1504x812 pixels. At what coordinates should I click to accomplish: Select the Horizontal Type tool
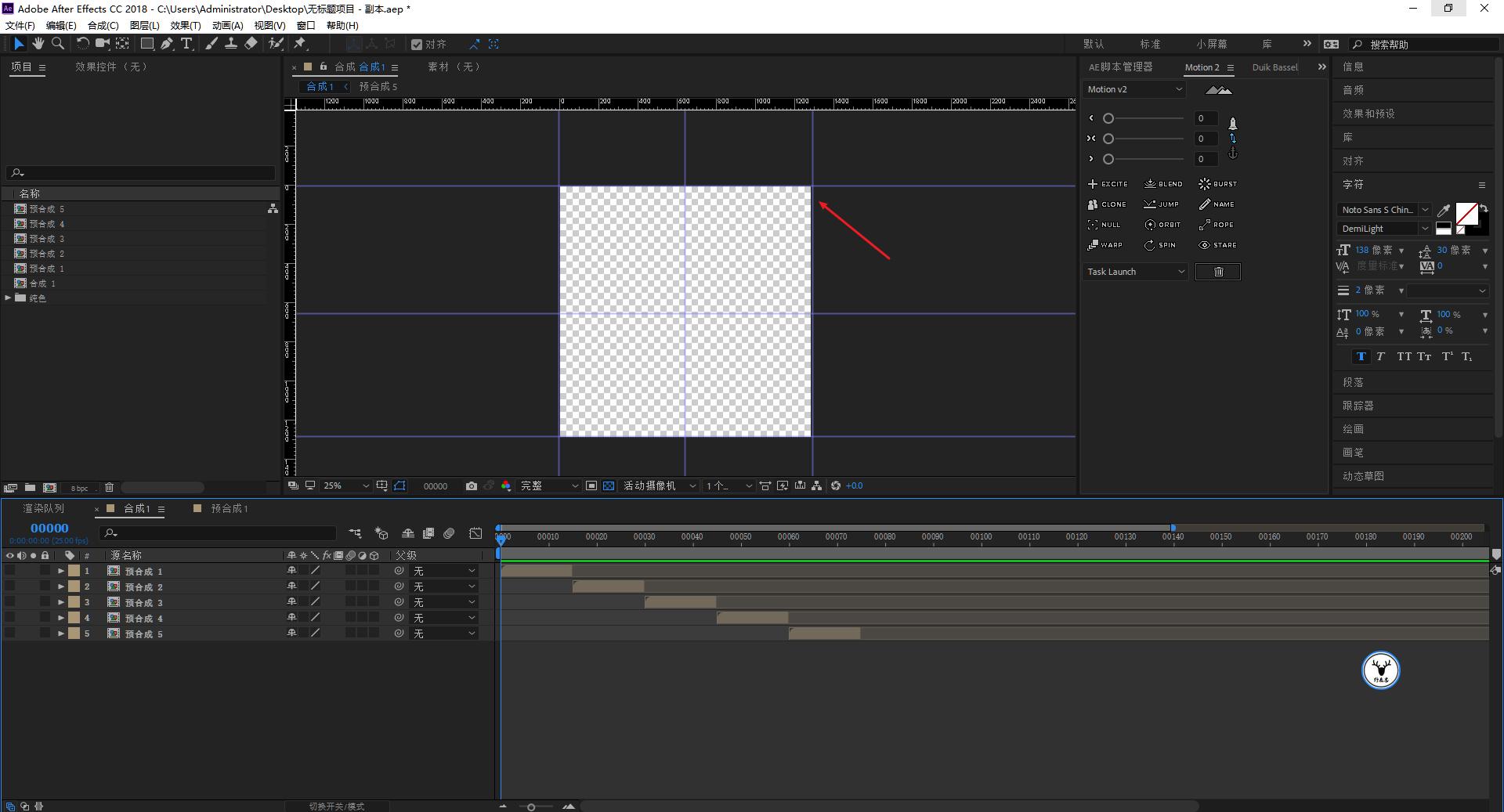186,44
